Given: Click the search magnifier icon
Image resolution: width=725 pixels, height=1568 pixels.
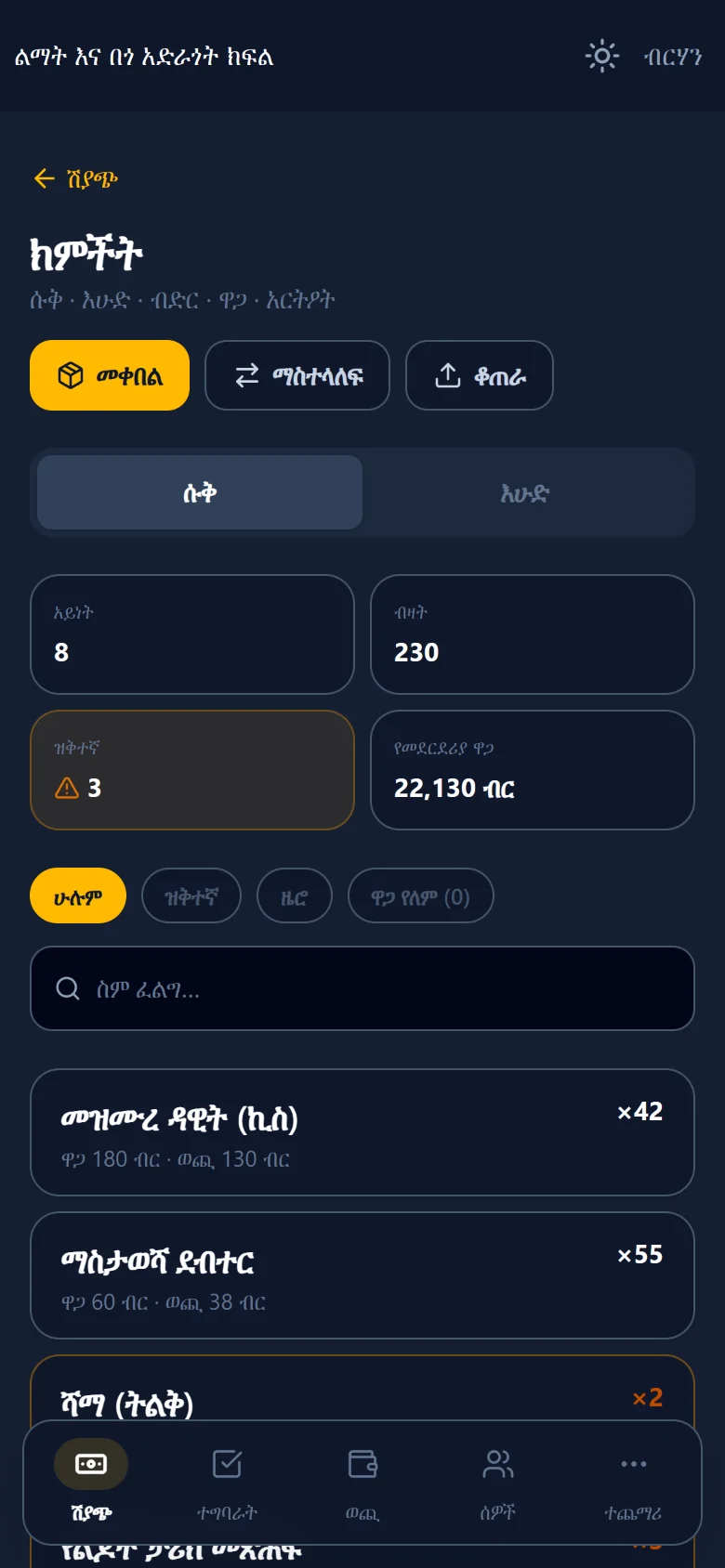Looking at the screenshot, I should [68, 988].
